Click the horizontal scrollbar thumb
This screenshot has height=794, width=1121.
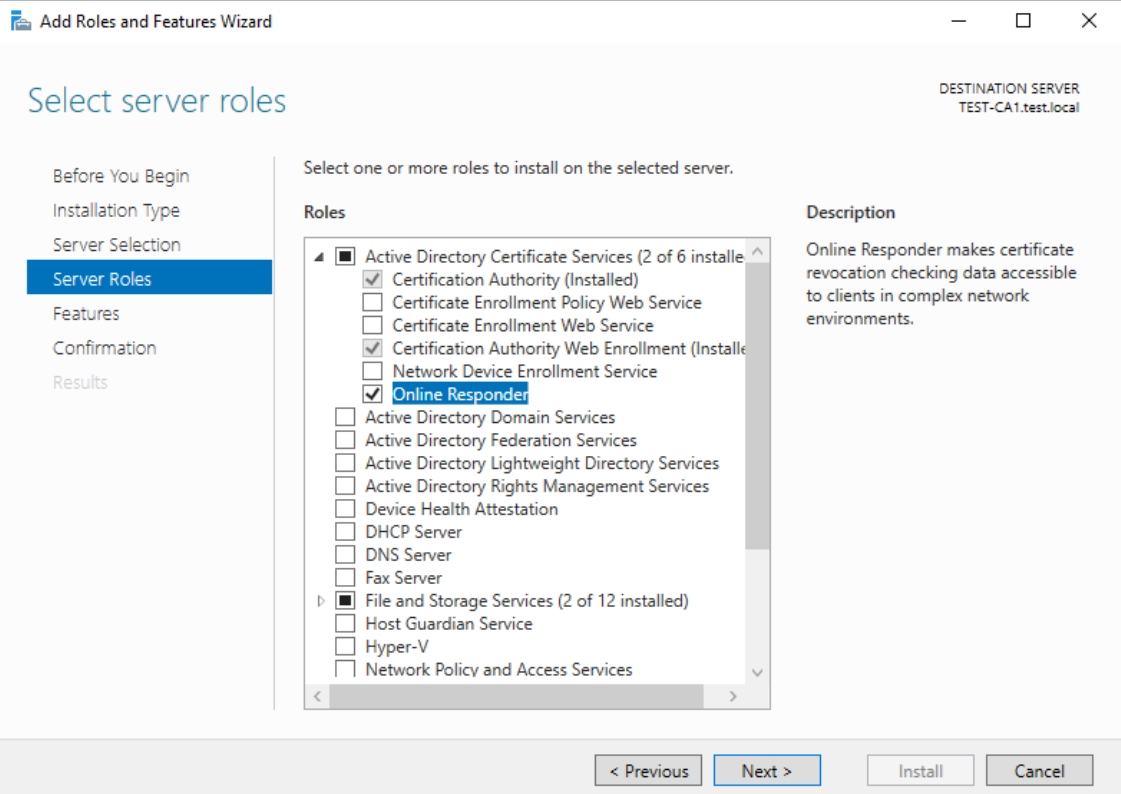(516, 696)
